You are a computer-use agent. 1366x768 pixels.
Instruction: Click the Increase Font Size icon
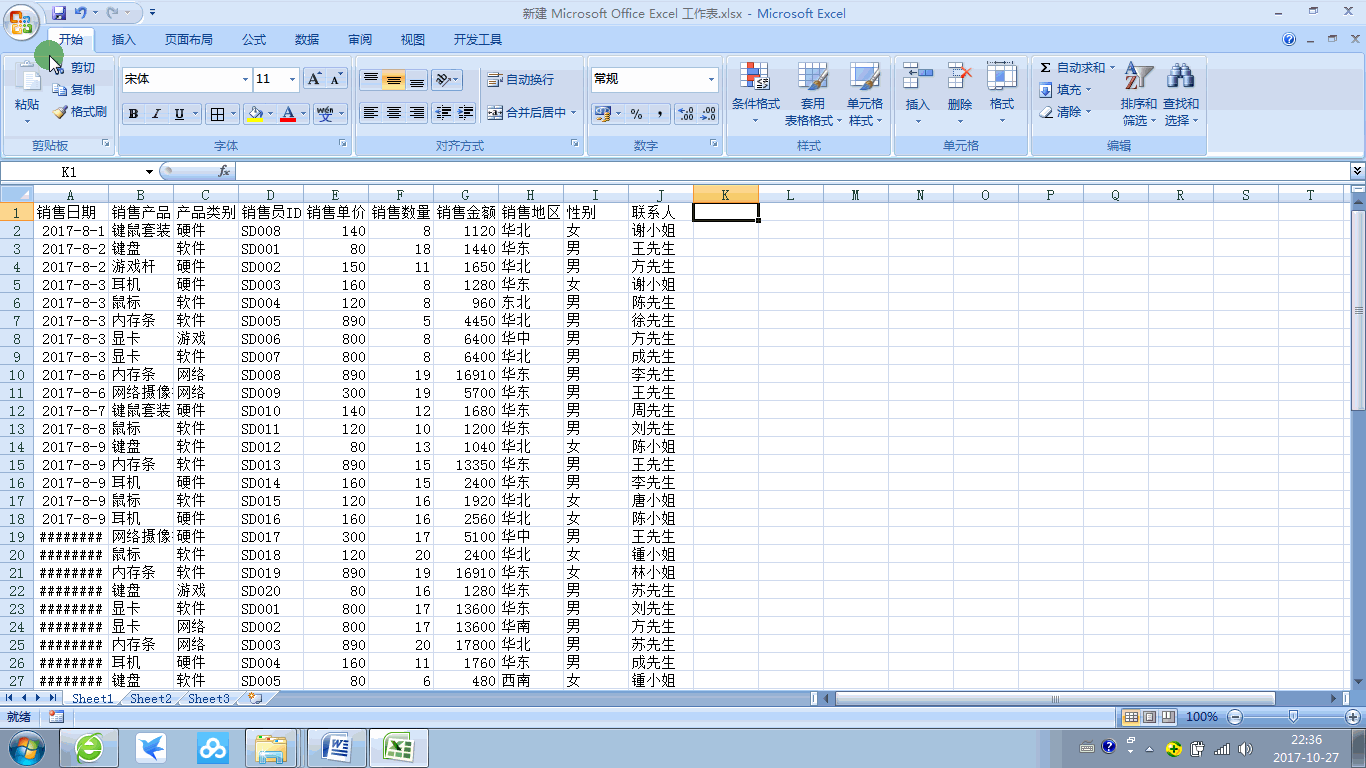[x=311, y=77]
